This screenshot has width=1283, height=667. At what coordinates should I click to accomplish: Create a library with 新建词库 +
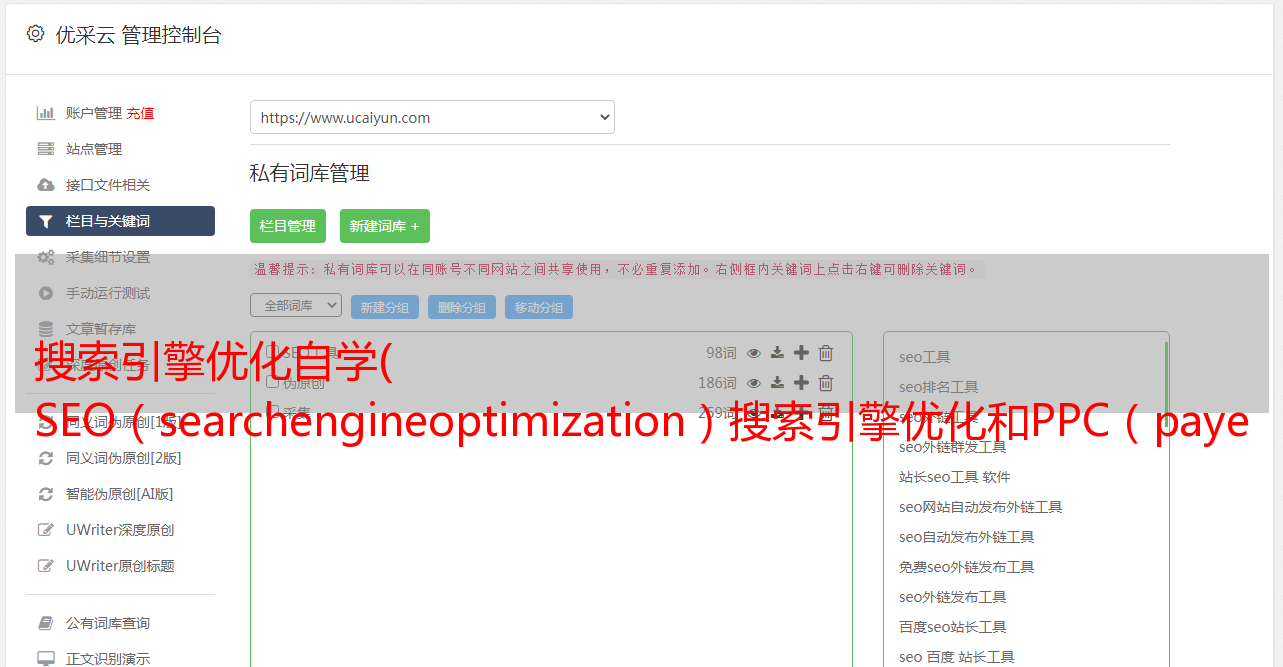385,226
